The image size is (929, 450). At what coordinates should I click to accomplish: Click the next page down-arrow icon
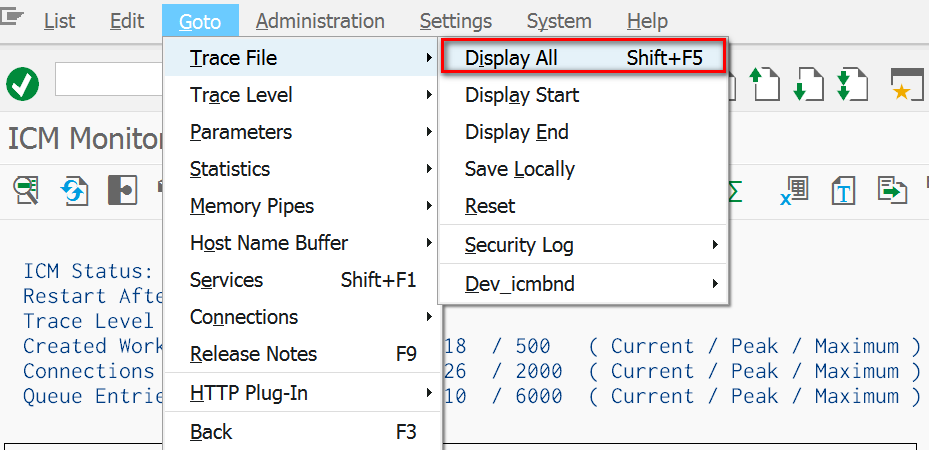(x=808, y=83)
